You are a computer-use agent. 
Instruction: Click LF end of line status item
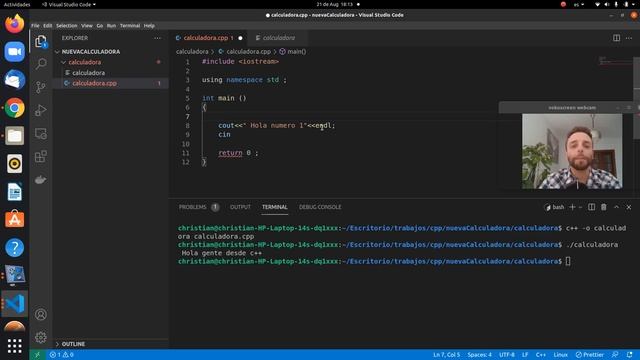(525, 355)
